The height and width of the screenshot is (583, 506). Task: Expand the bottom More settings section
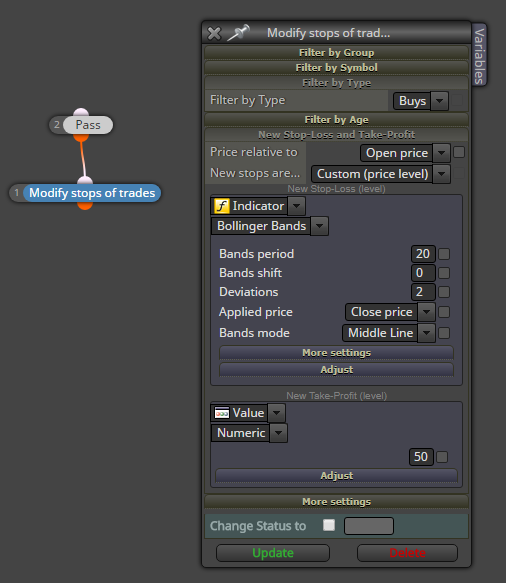tap(336, 502)
